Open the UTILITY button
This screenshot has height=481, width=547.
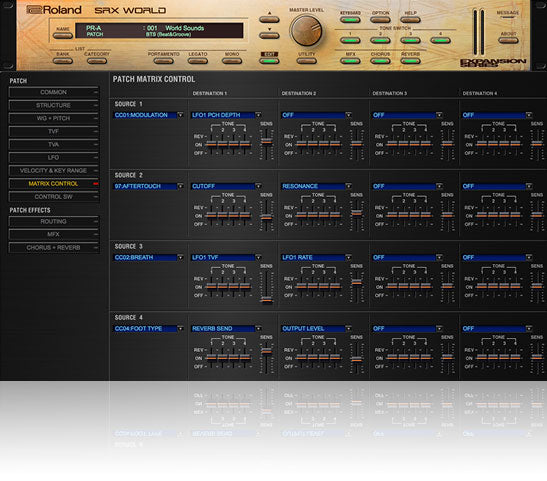click(306, 61)
